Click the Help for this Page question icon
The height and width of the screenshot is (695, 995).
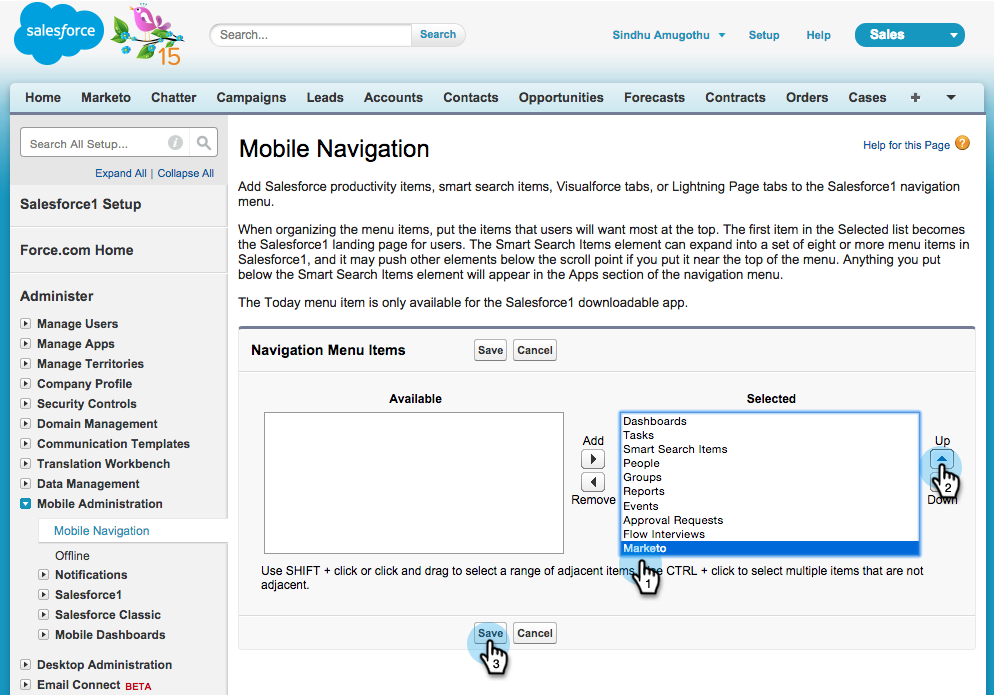(962, 143)
